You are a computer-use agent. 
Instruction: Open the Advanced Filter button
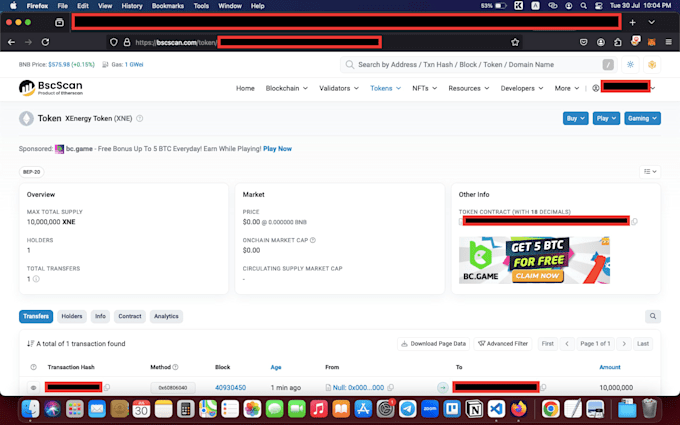[x=503, y=343]
